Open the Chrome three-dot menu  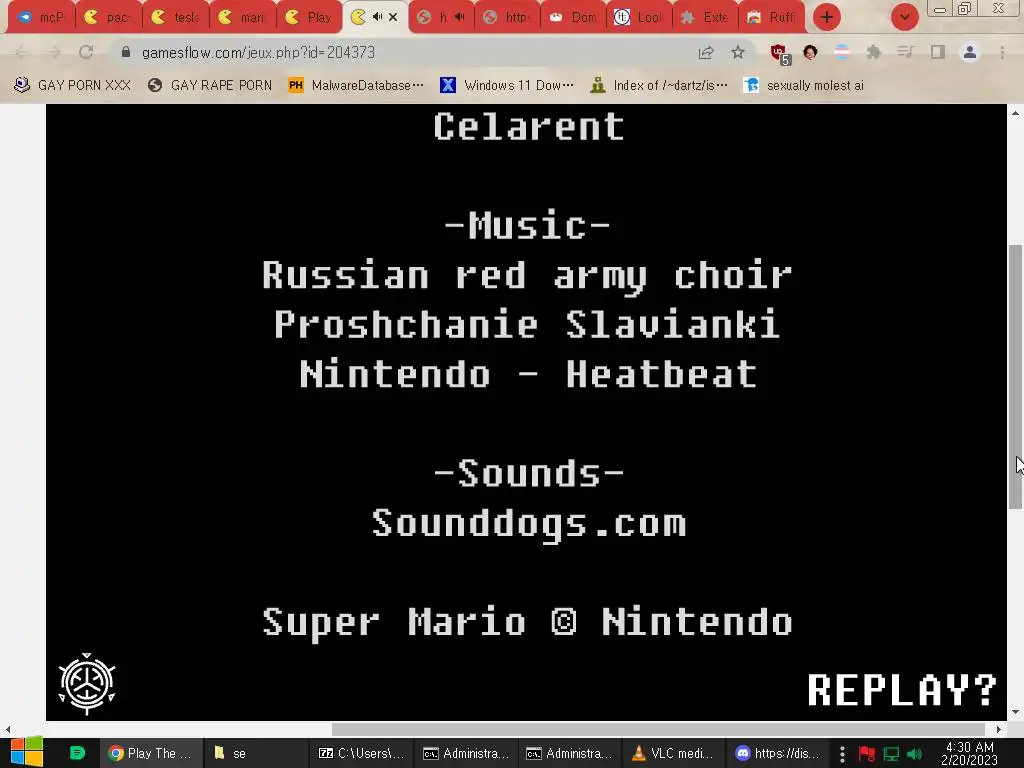point(1002,52)
